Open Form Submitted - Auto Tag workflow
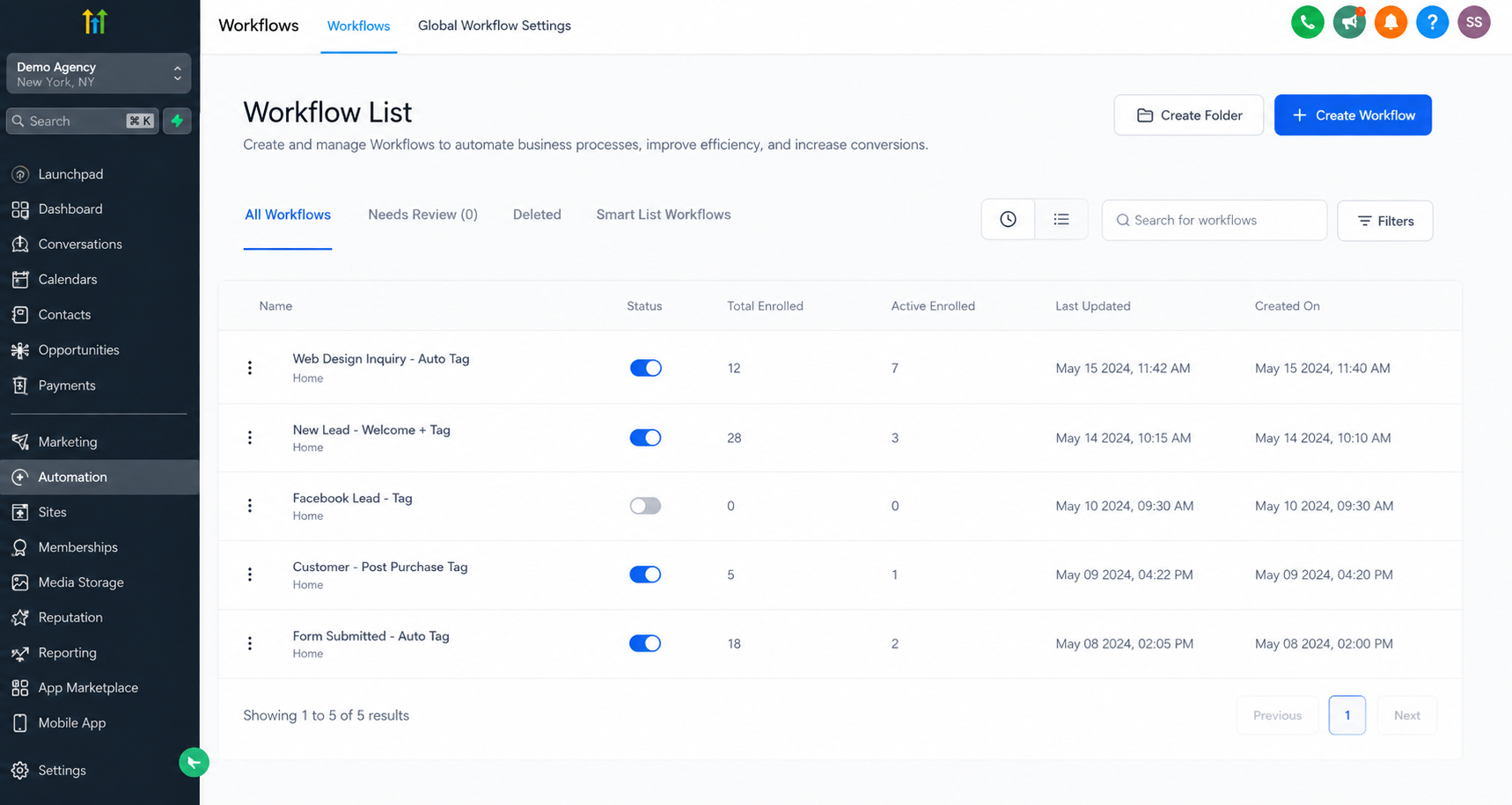1512x805 pixels. [371, 636]
